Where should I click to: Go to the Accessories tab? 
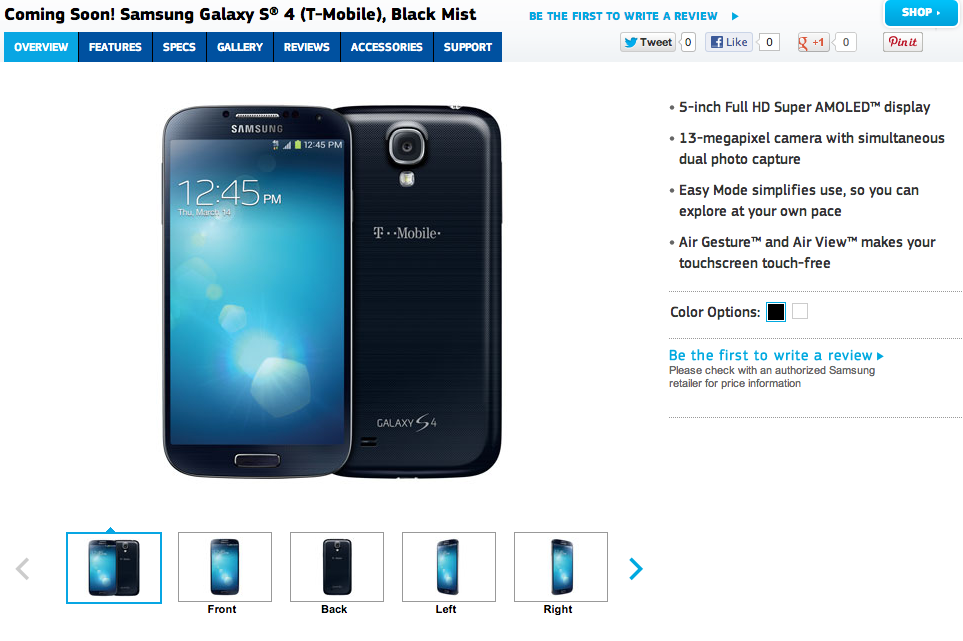[387, 47]
